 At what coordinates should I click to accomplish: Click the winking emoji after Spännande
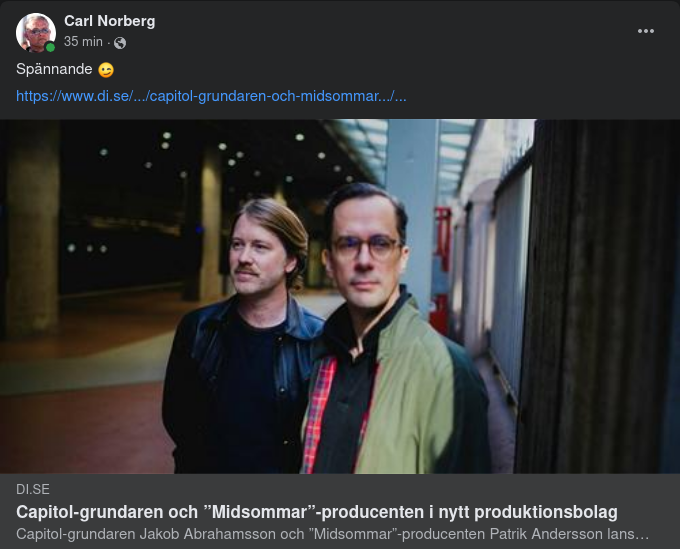[106, 70]
